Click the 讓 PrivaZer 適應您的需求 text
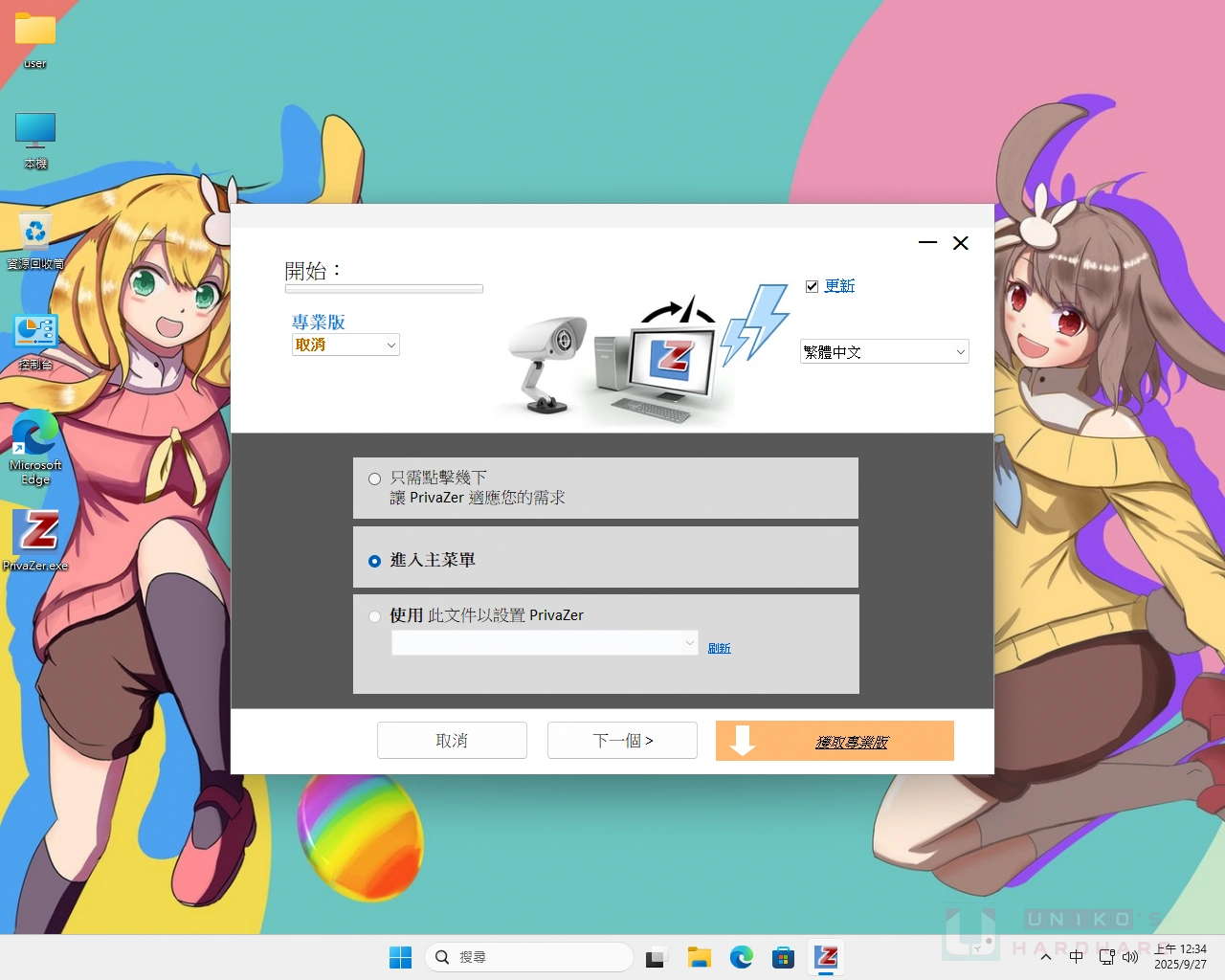This screenshot has width=1225, height=980. tap(478, 498)
